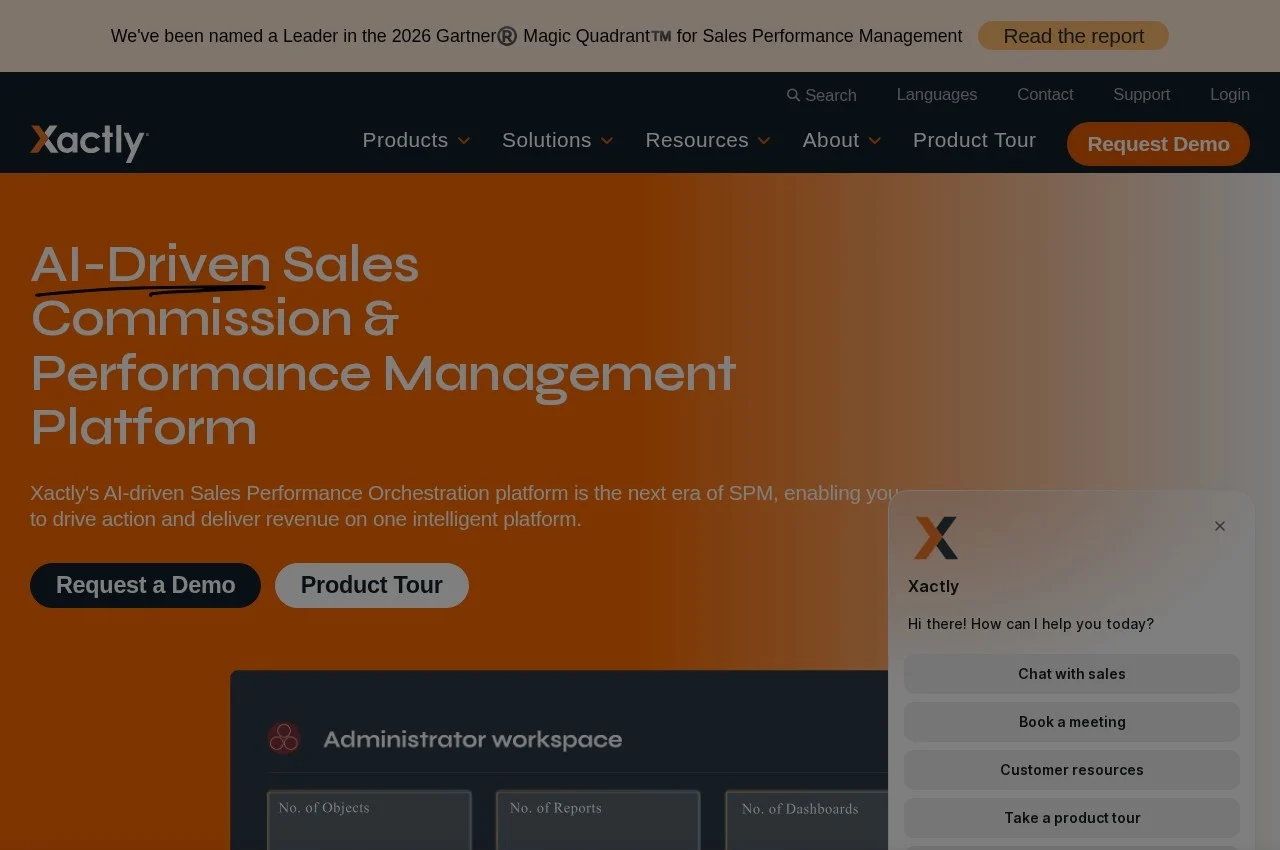Close the Xactly chat widget
This screenshot has height=850, width=1280.
pos(1220,526)
